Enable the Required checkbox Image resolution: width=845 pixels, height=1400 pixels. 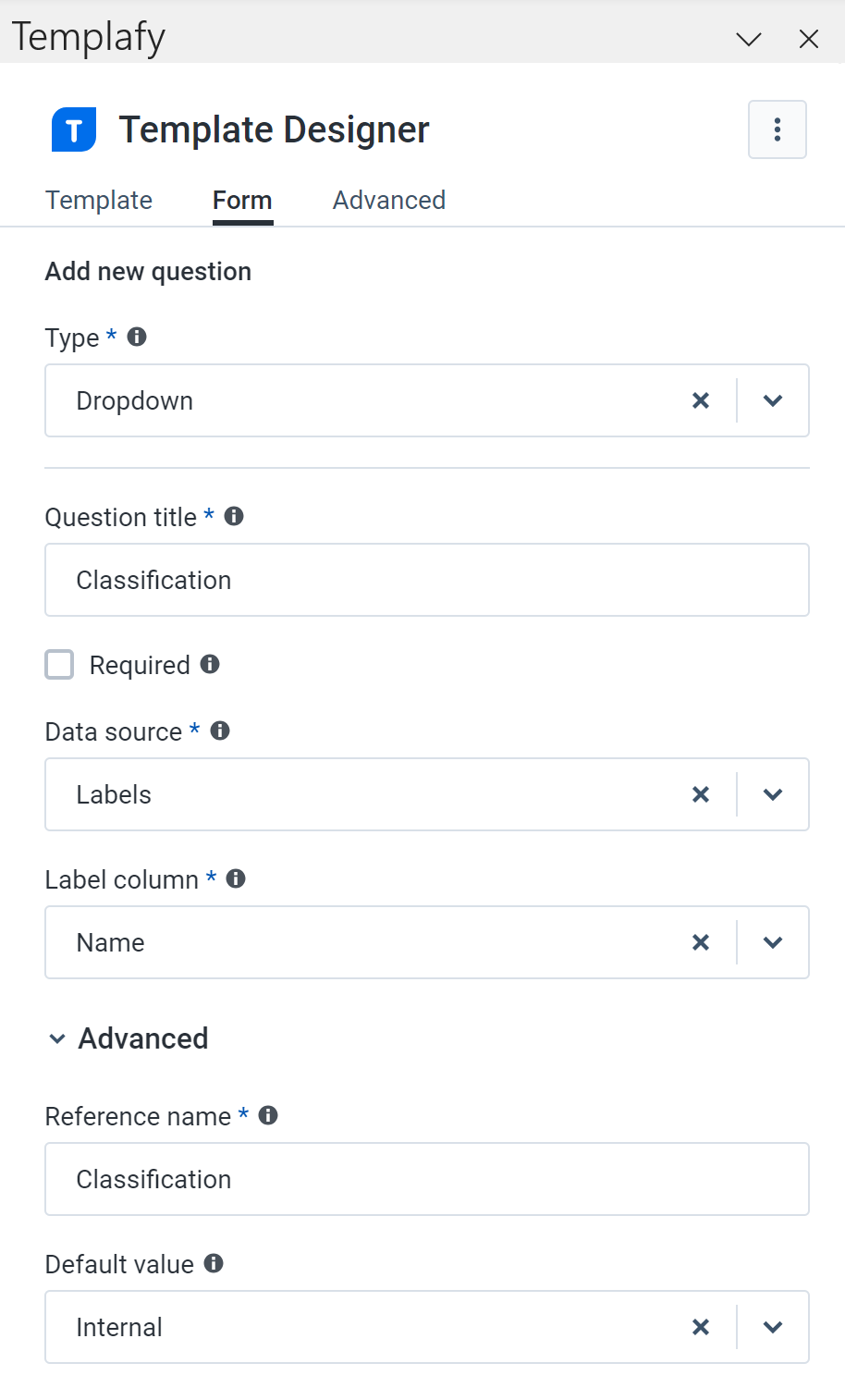[x=59, y=664]
